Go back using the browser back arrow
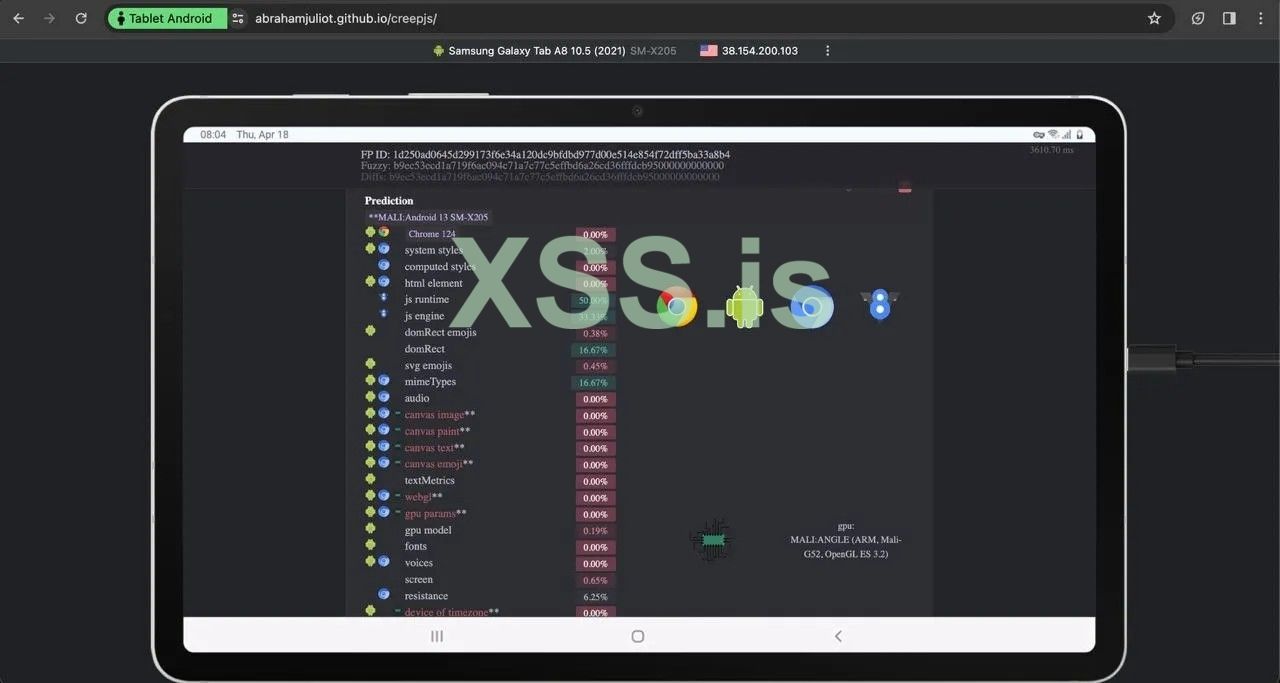1280x683 pixels. pyautogui.click(x=18, y=18)
